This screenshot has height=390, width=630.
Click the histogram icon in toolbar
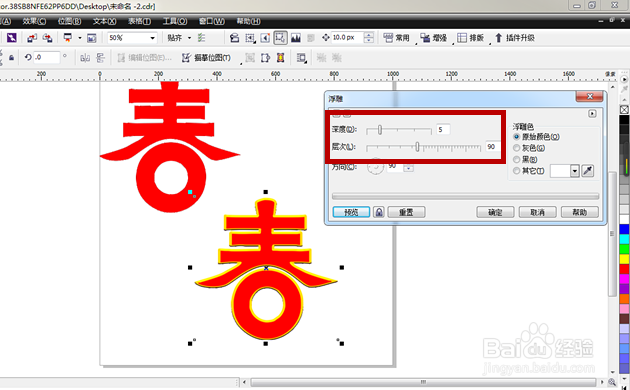click(x=296, y=38)
